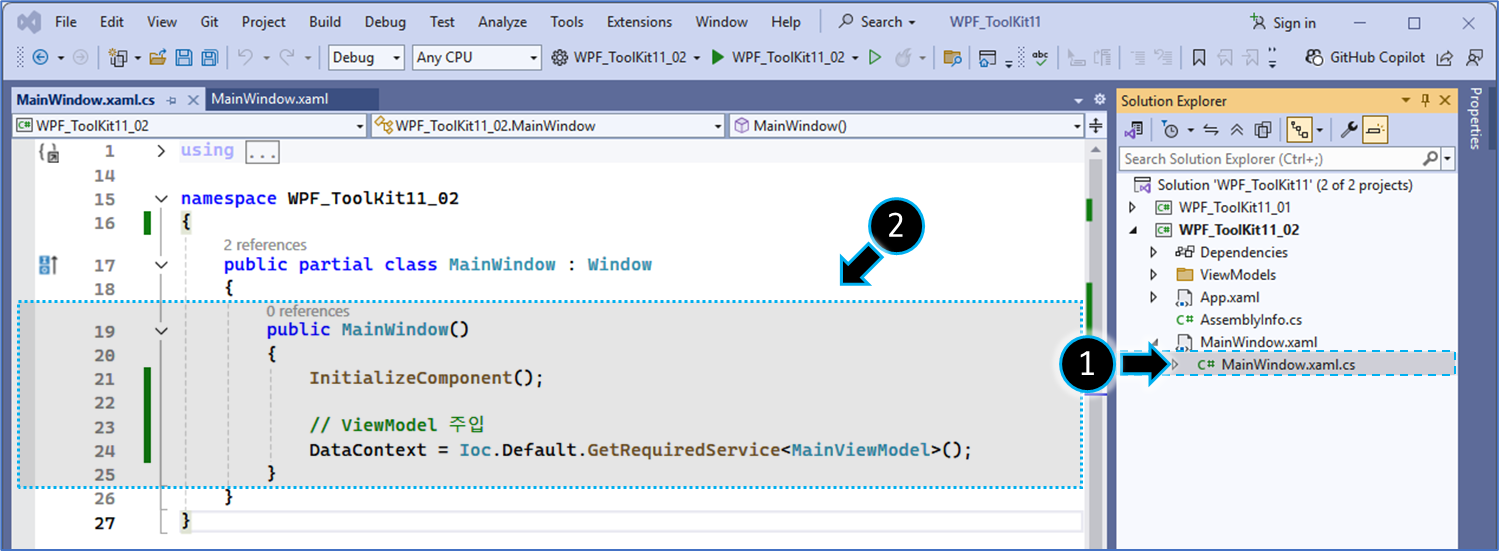Open GitHub Copilot
This screenshot has height=551, width=1499.
tap(1365, 58)
